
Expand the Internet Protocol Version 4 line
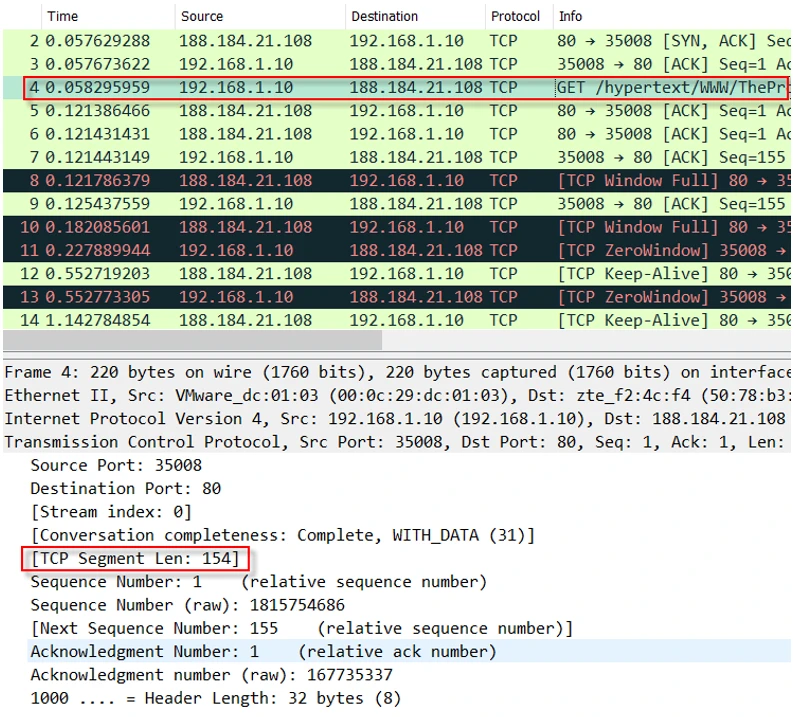point(300,418)
